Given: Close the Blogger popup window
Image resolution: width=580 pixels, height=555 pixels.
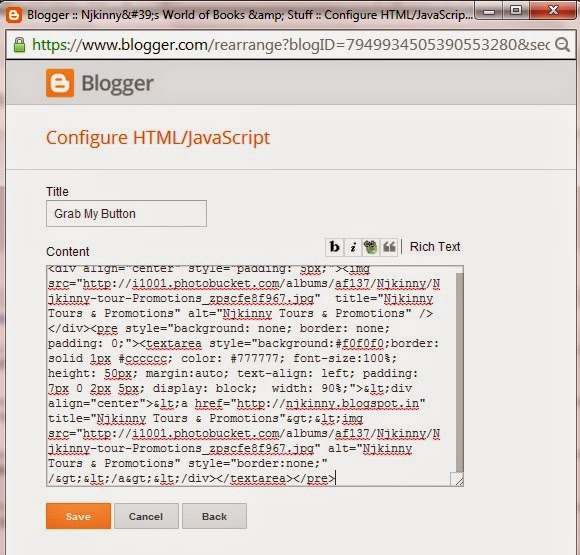Looking at the screenshot, I should [x=553, y=10].
